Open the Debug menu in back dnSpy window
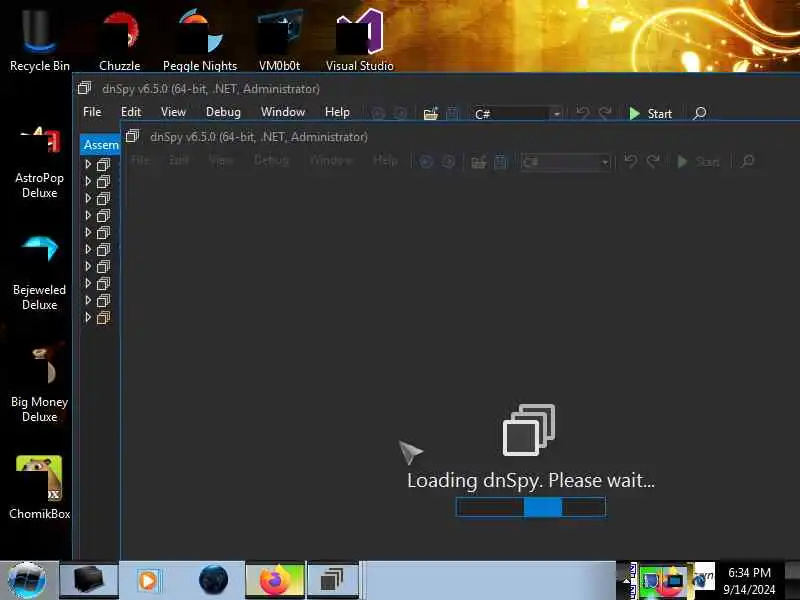 pos(223,112)
